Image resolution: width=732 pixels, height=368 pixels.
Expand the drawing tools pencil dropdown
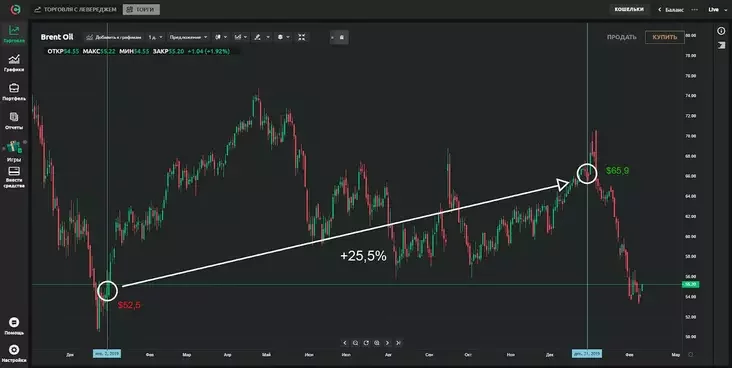pos(262,37)
